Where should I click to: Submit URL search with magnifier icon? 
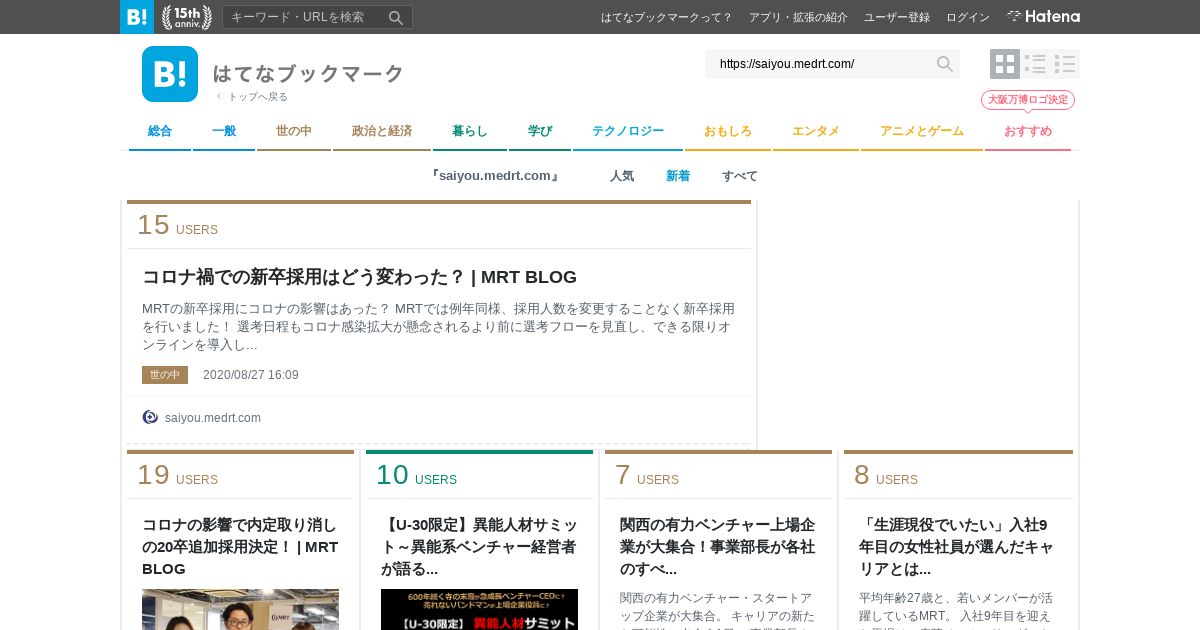pyautogui.click(x=945, y=64)
